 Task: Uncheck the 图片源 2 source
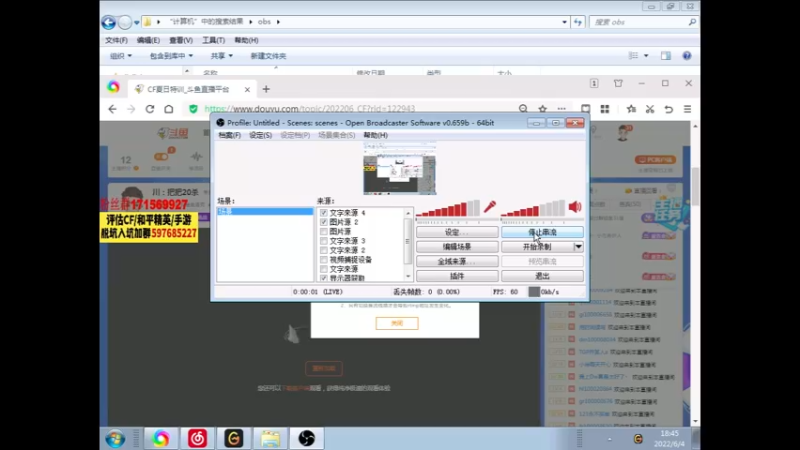(323, 222)
